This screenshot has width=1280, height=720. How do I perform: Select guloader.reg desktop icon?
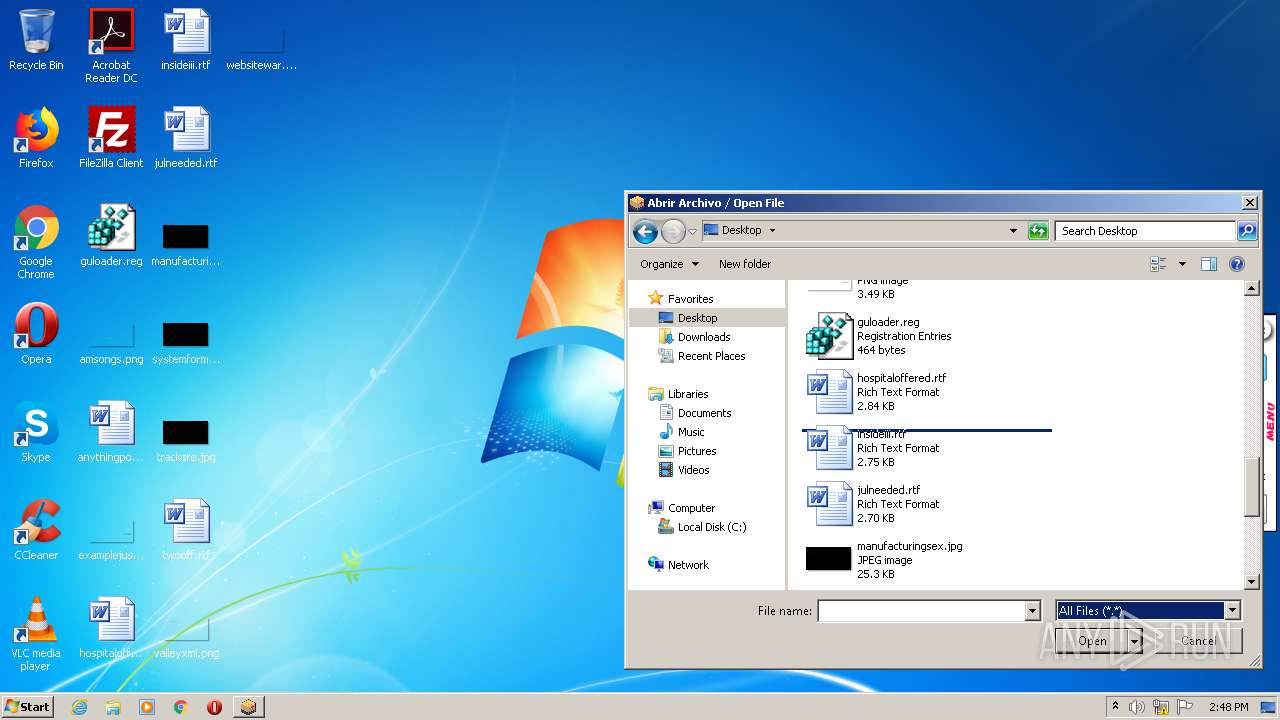point(111,236)
